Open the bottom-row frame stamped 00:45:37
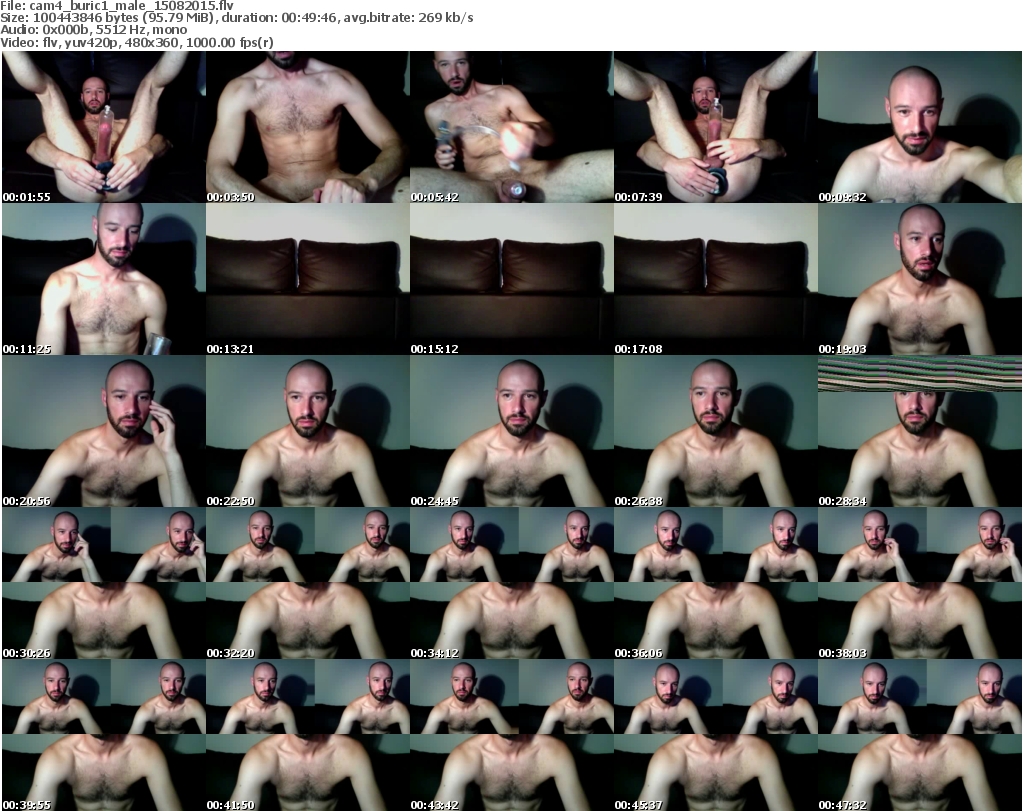 [x=715, y=735]
